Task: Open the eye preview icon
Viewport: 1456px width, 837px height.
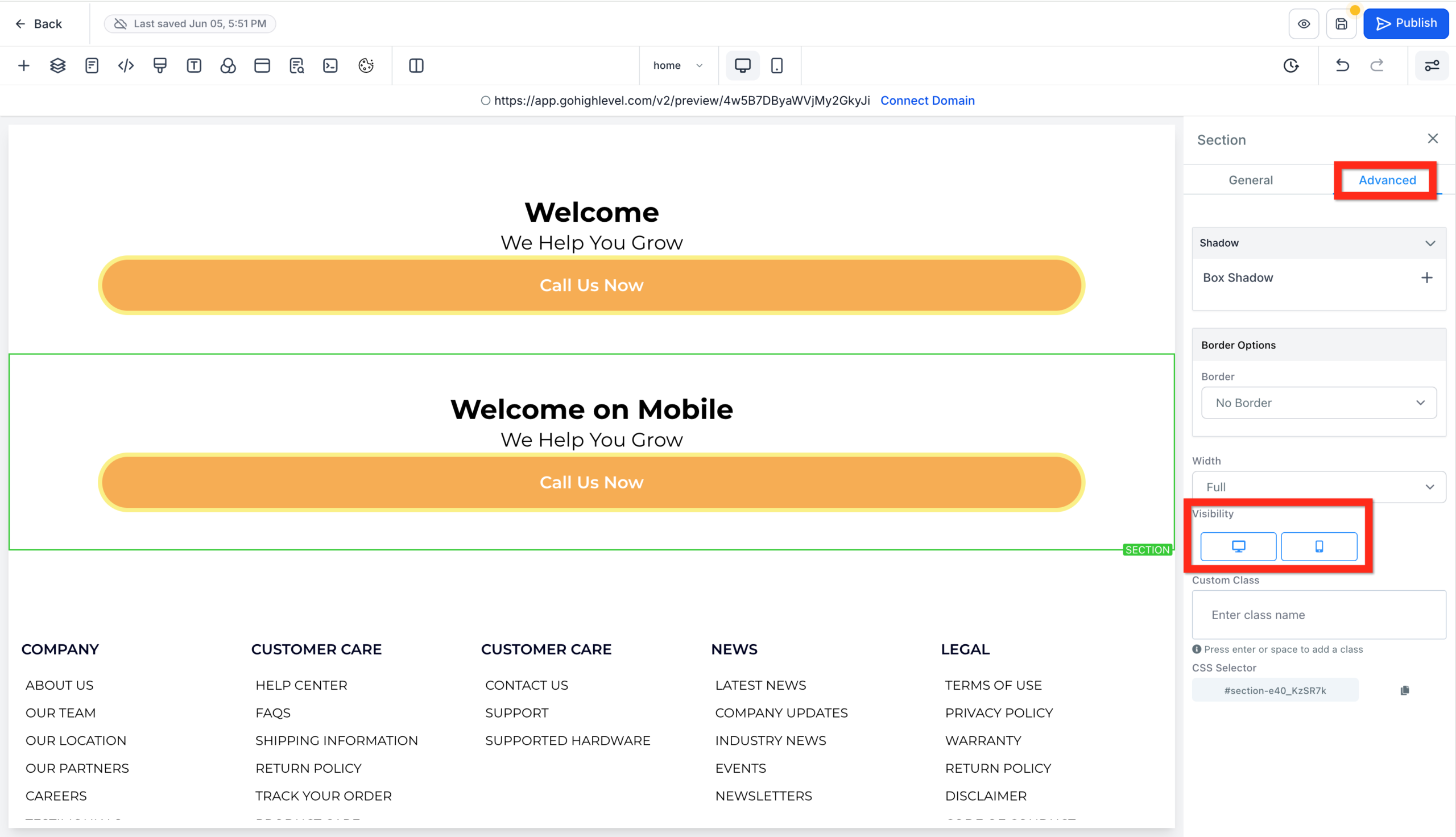Action: tap(1304, 23)
